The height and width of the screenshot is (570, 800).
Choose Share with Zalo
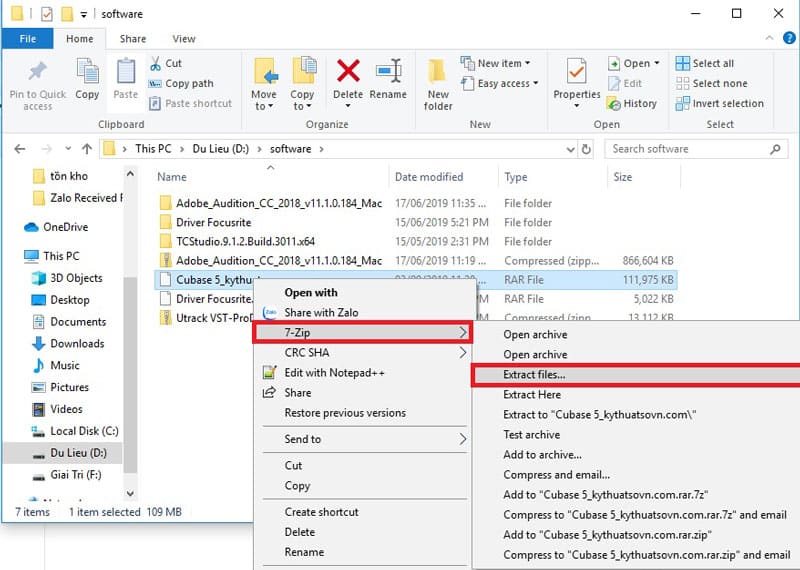click(320, 312)
